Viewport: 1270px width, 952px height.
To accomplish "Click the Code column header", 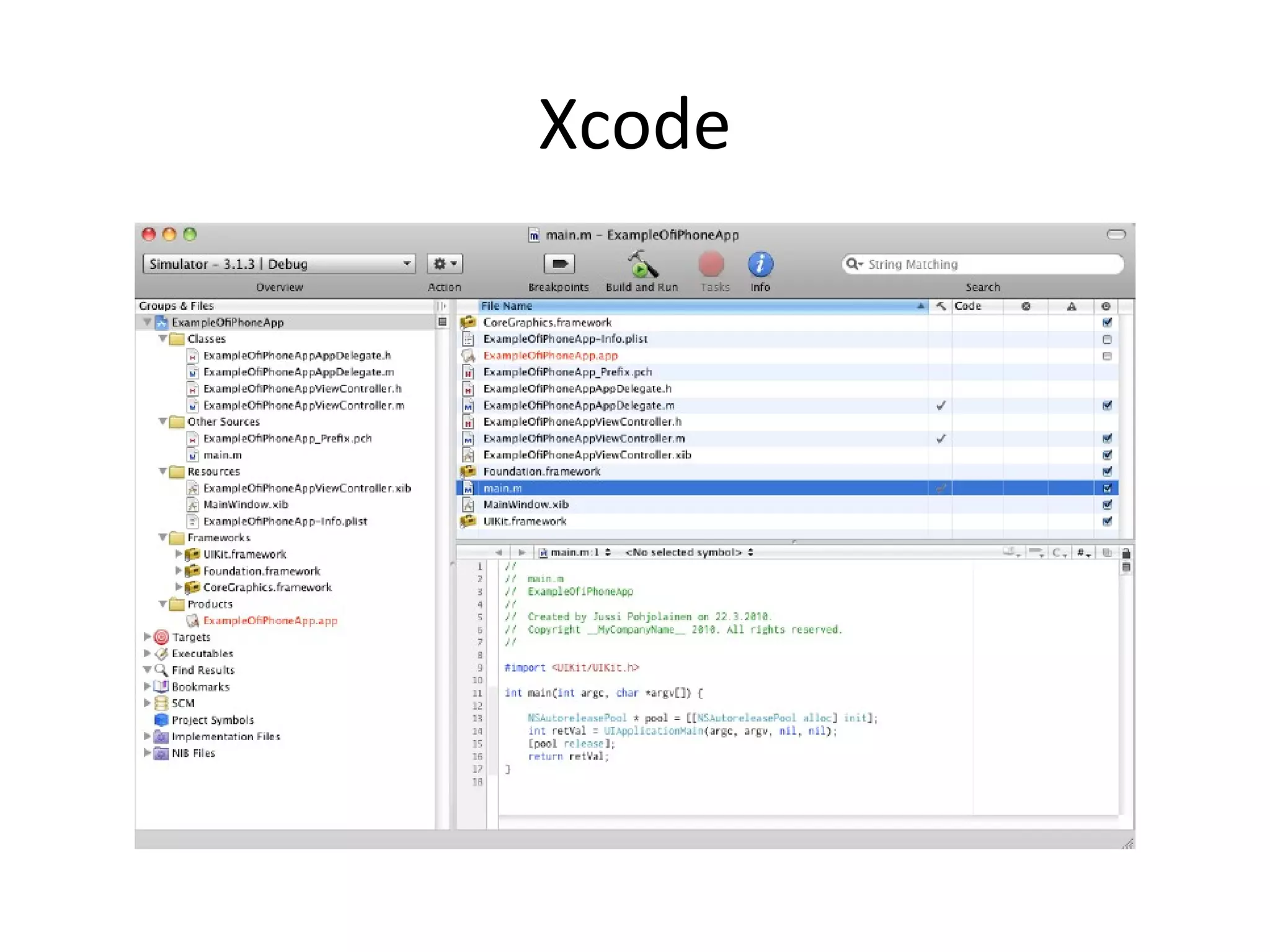I will tap(977, 306).
